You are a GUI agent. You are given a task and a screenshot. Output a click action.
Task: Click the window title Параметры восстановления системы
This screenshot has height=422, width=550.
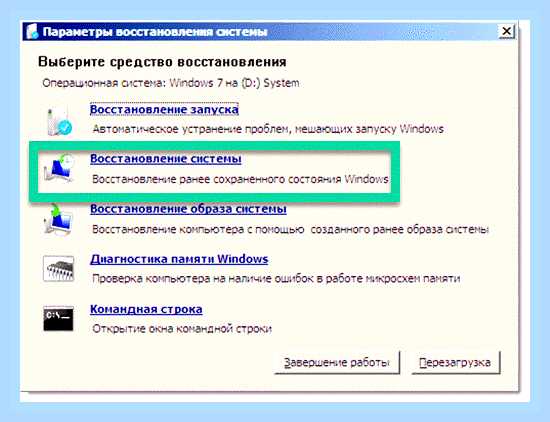point(155,32)
